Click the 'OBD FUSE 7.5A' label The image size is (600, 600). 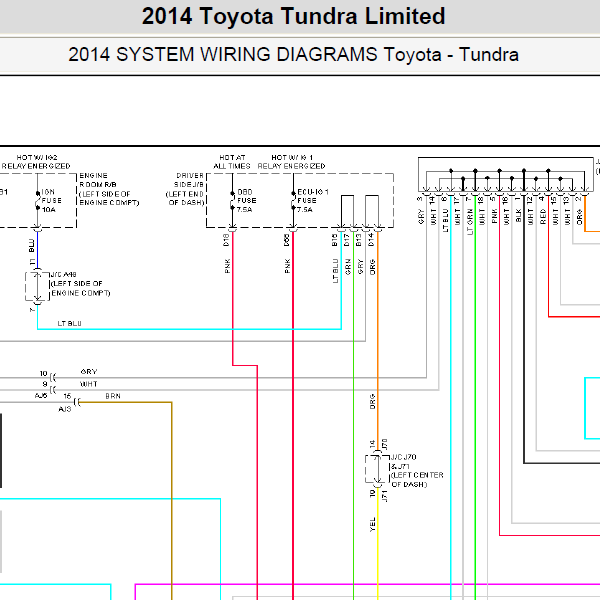(246, 201)
